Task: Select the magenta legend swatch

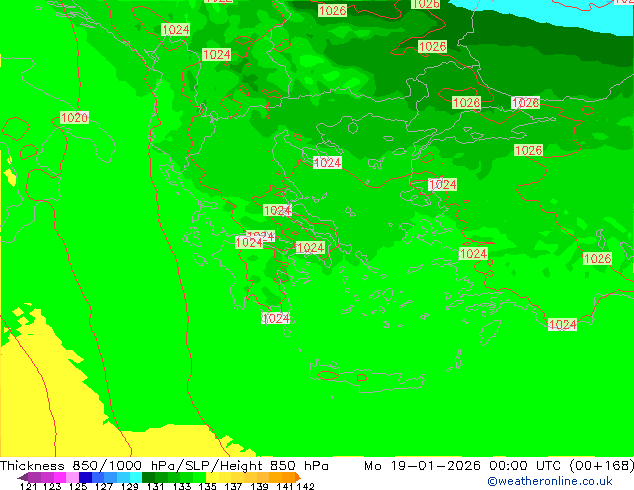Action: [59, 477]
